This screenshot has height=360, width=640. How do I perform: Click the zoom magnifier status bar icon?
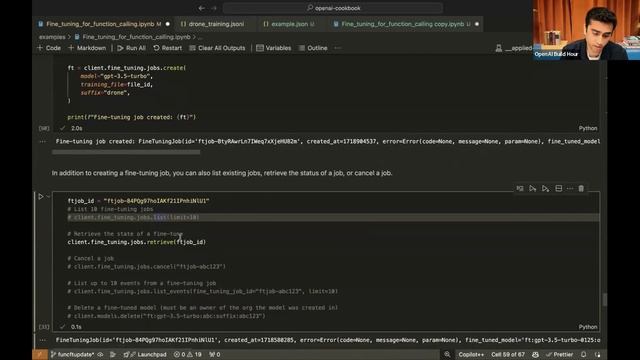pyautogui.click(x=447, y=354)
